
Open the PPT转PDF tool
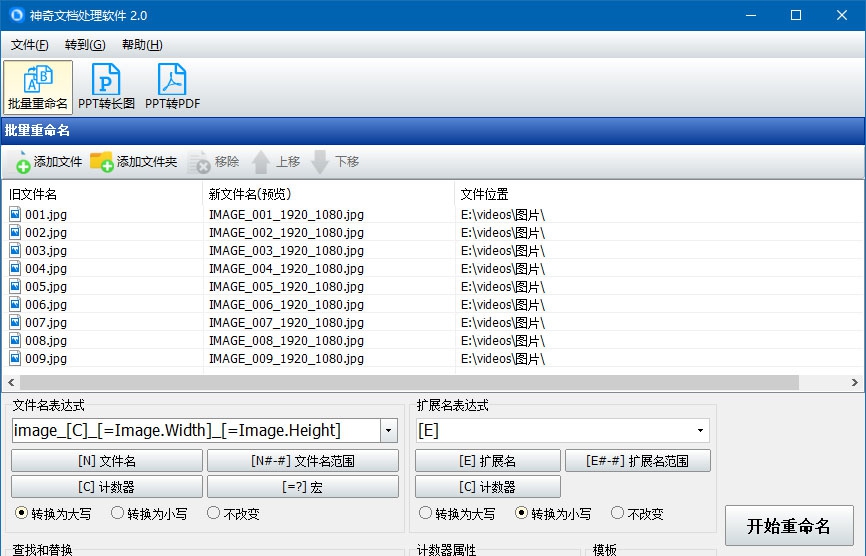click(x=172, y=87)
